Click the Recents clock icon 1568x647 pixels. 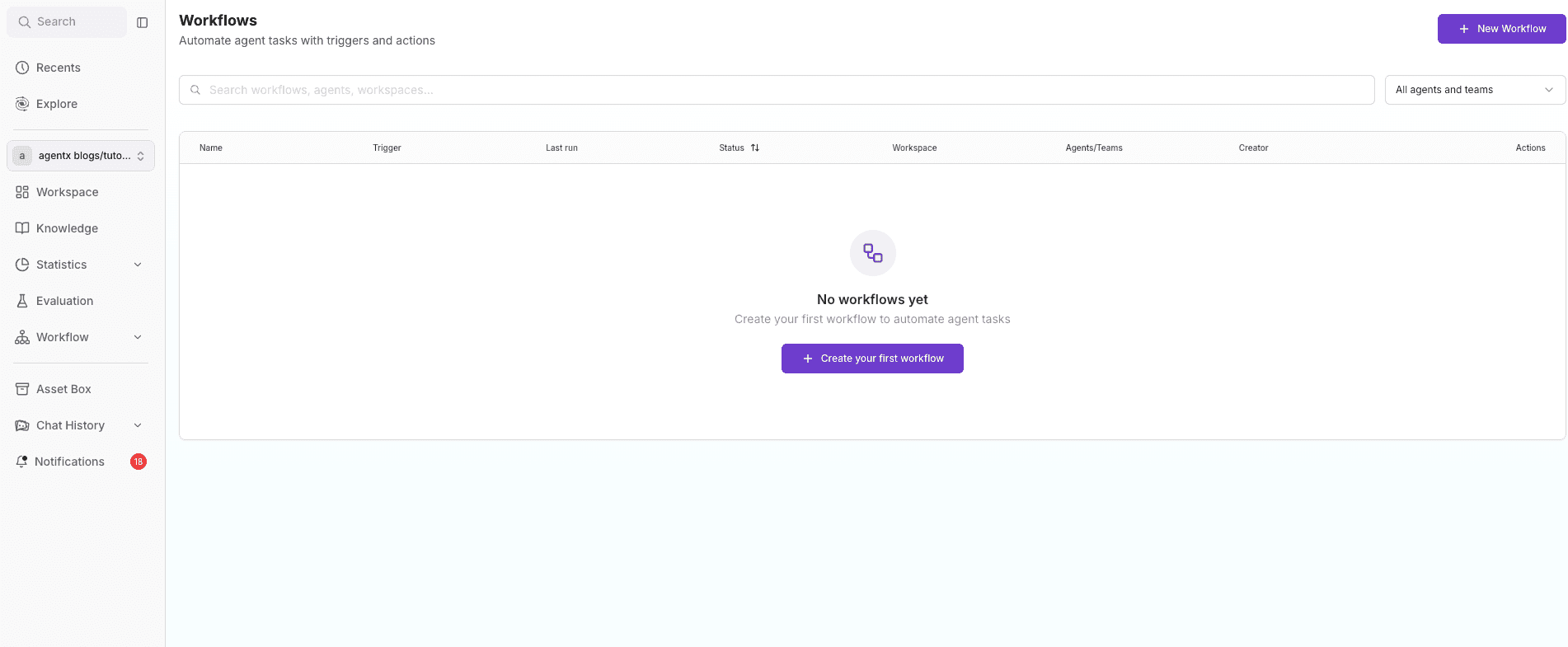22,68
